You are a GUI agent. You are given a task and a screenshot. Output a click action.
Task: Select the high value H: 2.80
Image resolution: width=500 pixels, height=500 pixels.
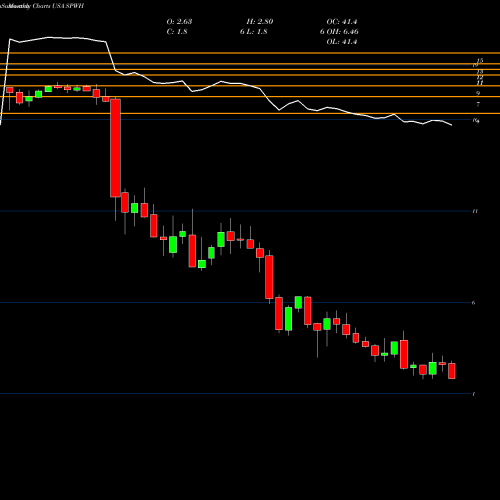click(260, 22)
